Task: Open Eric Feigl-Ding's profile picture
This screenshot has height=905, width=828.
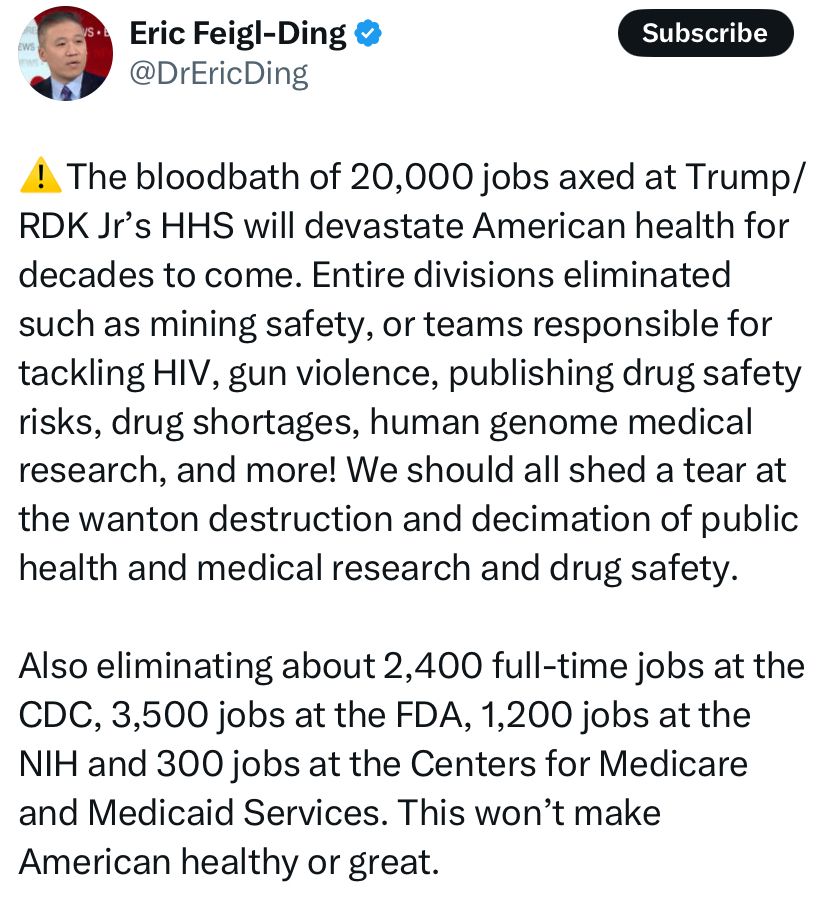Action: (x=65, y=53)
